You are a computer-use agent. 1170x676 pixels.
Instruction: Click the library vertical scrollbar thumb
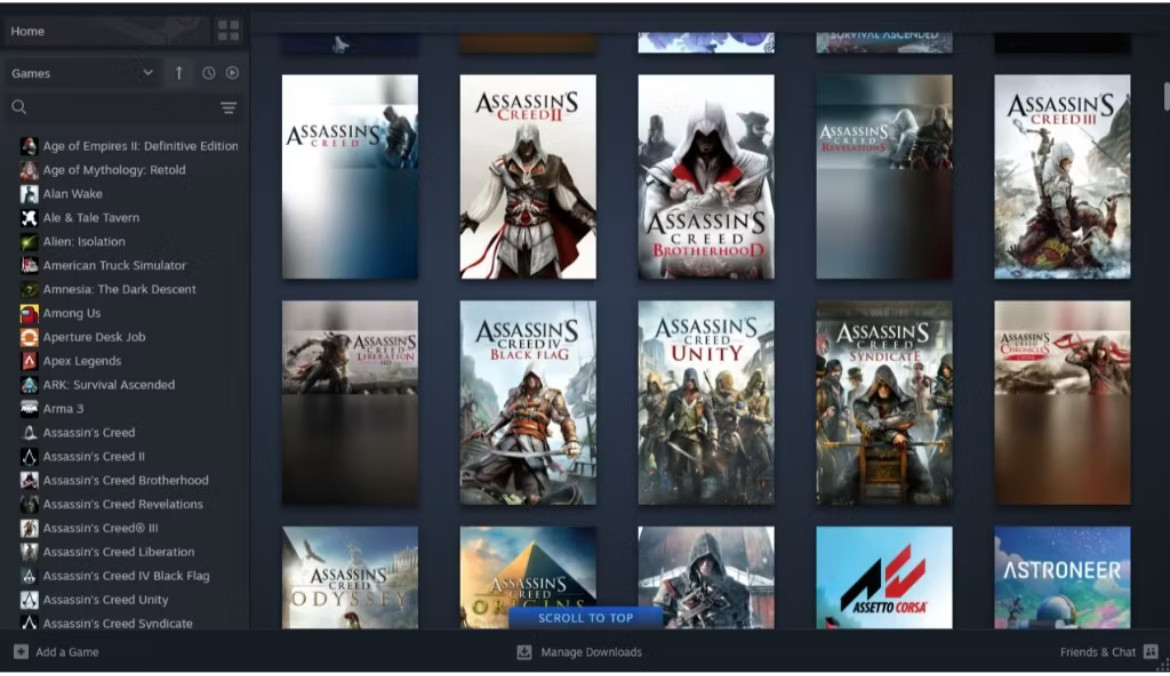click(1166, 97)
